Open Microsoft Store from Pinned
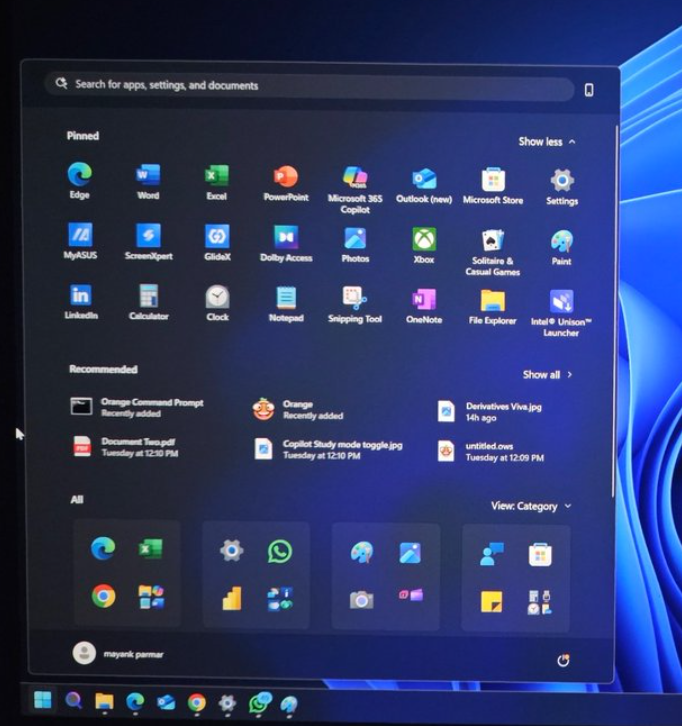The image size is (682, 726). click(x=493, y=186)
